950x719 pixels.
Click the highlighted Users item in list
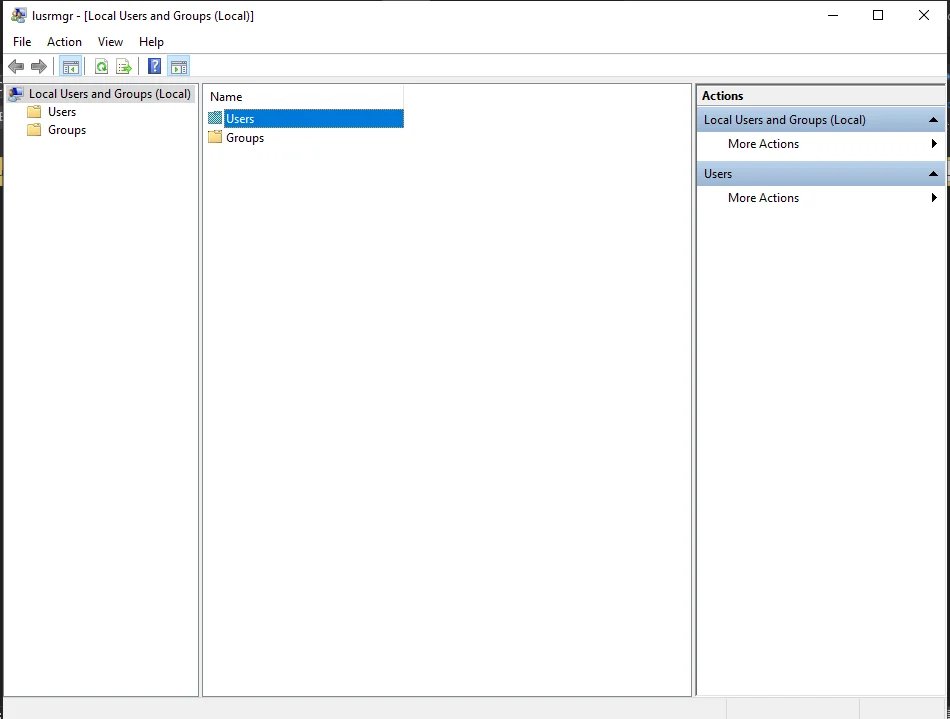(240, 119)
